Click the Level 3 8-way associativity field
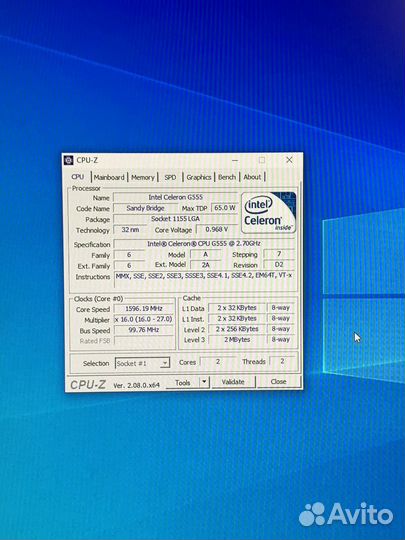The width and height of the screenshot is (405, 540). (x=281, y=340)
